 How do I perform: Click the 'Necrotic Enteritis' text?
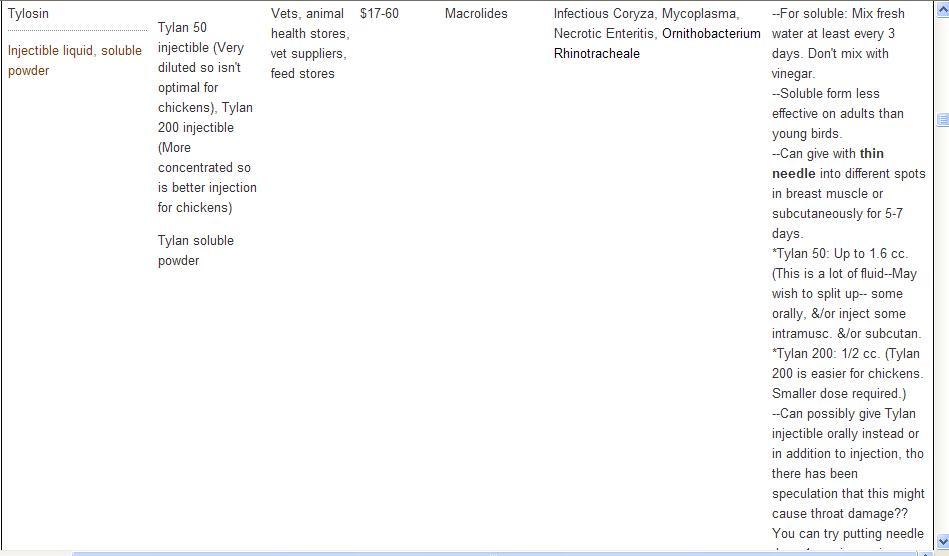tap(603, 34)
